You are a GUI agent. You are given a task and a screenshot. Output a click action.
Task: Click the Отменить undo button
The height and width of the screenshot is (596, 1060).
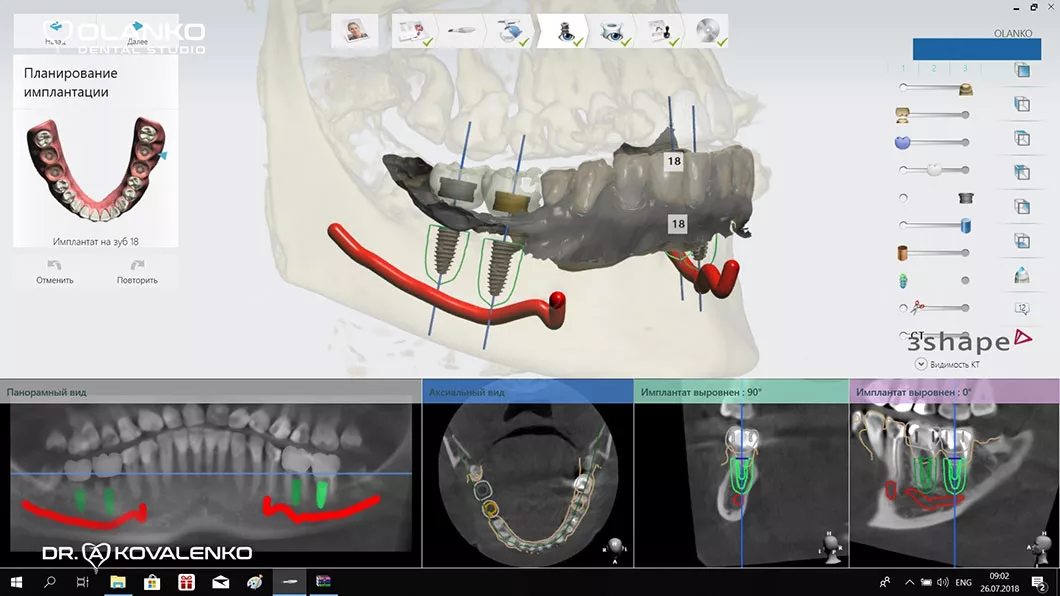[x=55, y=272]
